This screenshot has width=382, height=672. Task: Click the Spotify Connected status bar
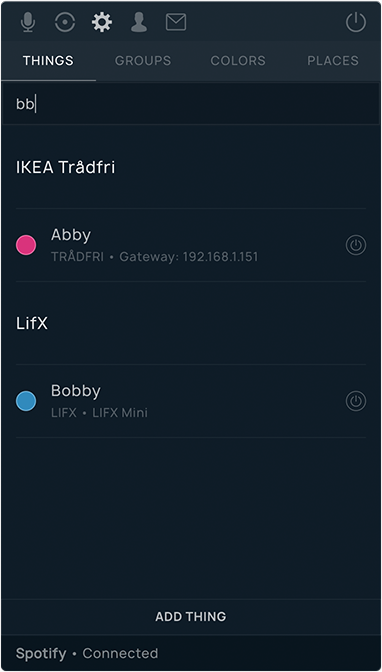click(x=191, y=653)
